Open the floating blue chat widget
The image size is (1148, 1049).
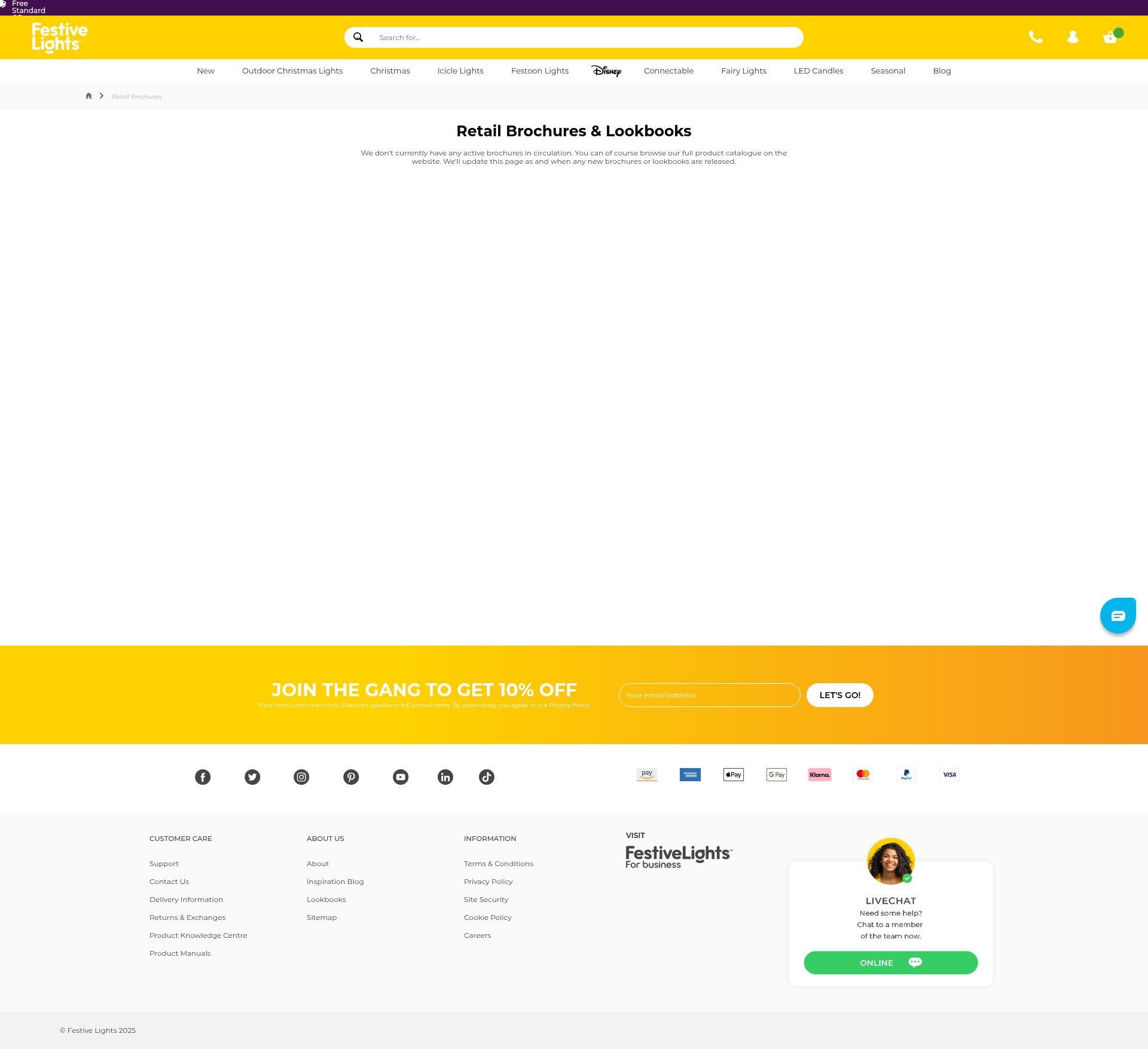(1118, 616)
